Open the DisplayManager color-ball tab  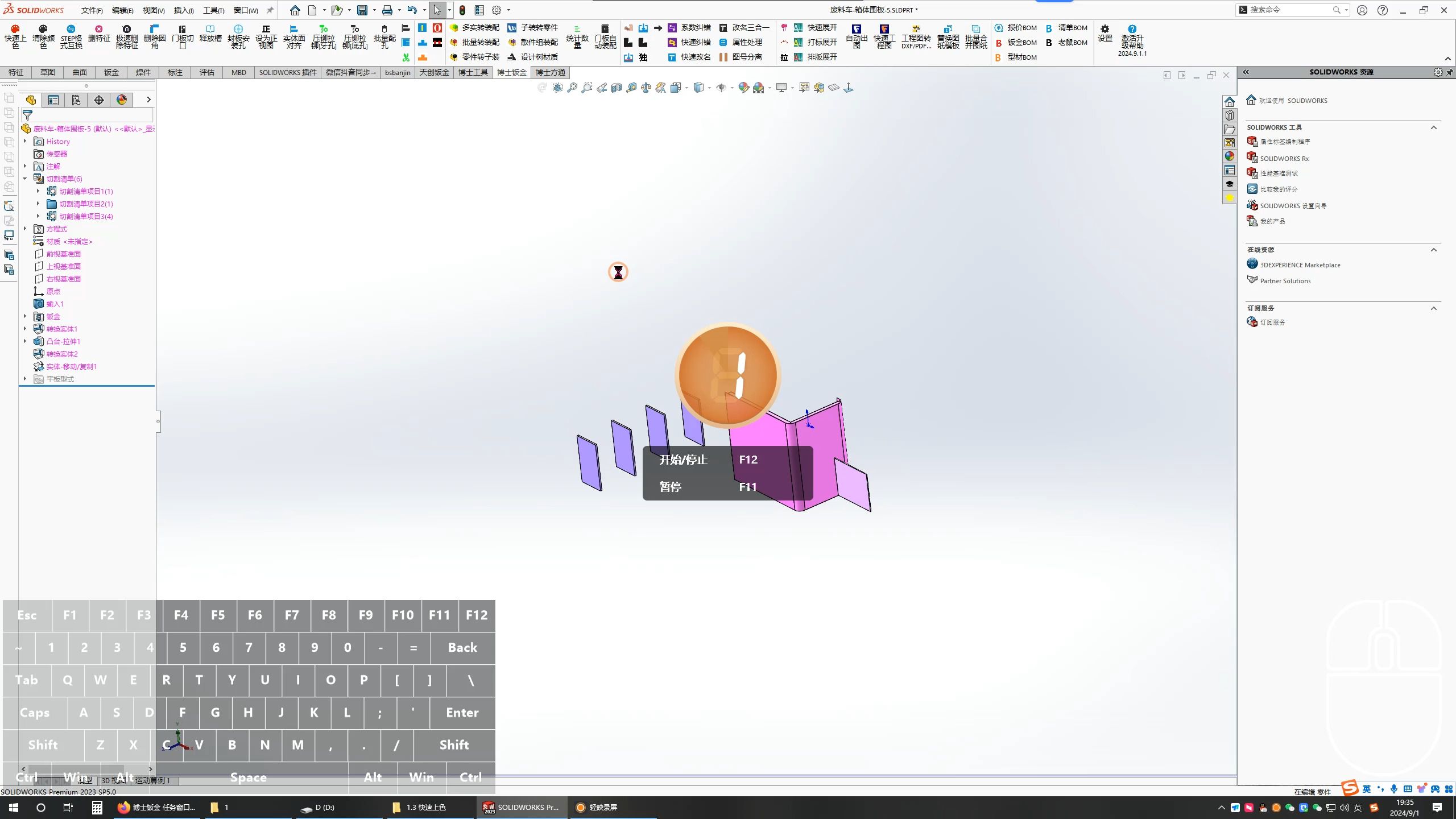[x=122, y=100]
